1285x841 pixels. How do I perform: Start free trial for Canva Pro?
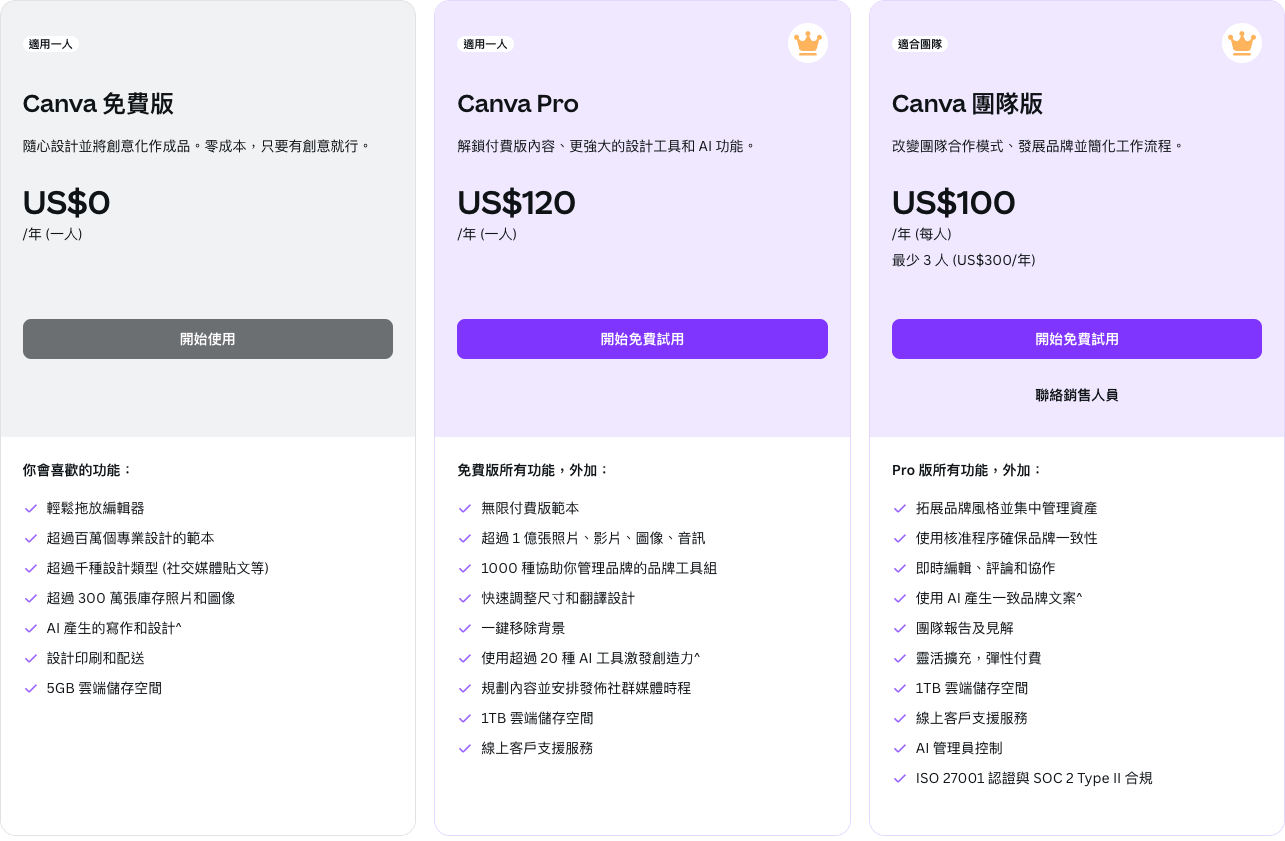coord(642,339)
